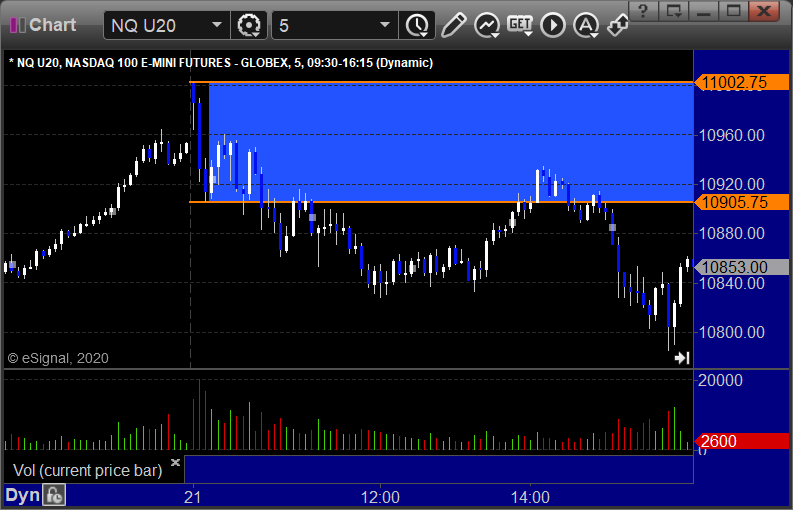
Task: Click the 14:00 time axis label
Action: pyautogui.click(x=530, y=497)
